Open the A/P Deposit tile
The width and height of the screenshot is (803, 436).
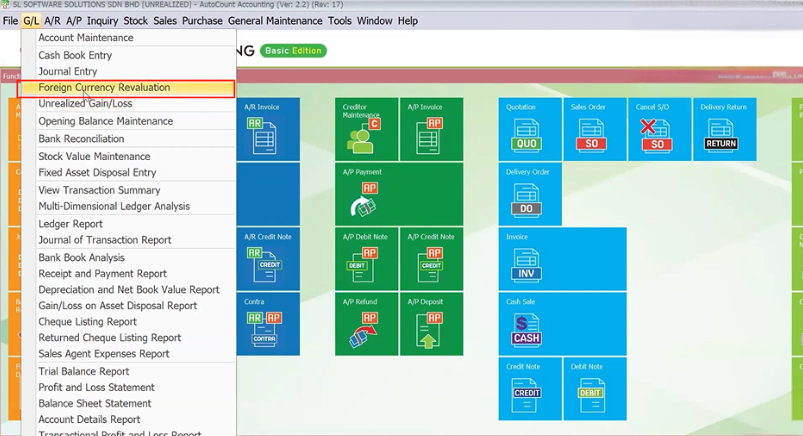point(431,324)
